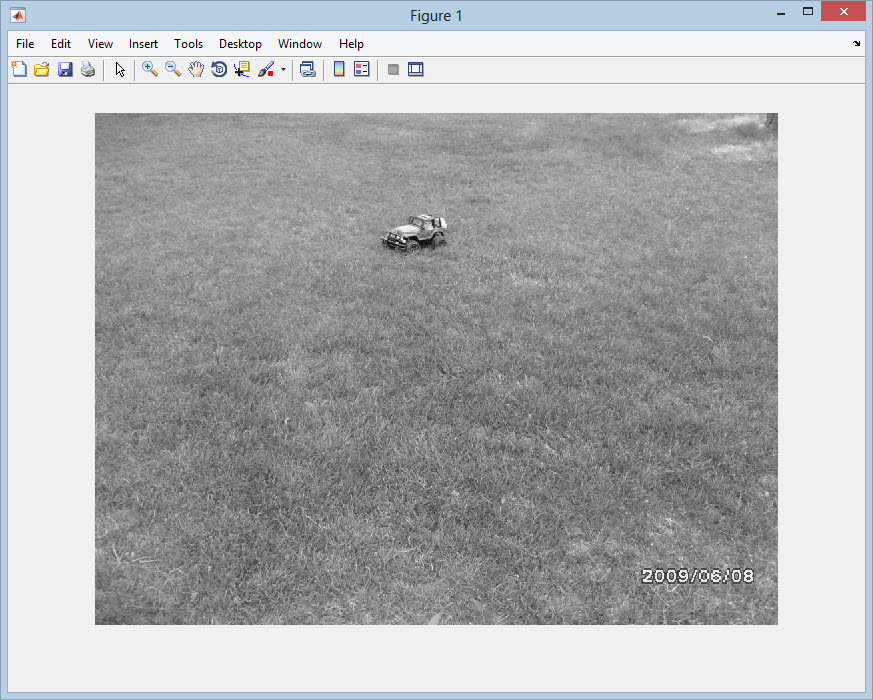Print the figure with the printer icon
Screen dimensions: 873x700
pyautogui.click(x=88, y=69)
